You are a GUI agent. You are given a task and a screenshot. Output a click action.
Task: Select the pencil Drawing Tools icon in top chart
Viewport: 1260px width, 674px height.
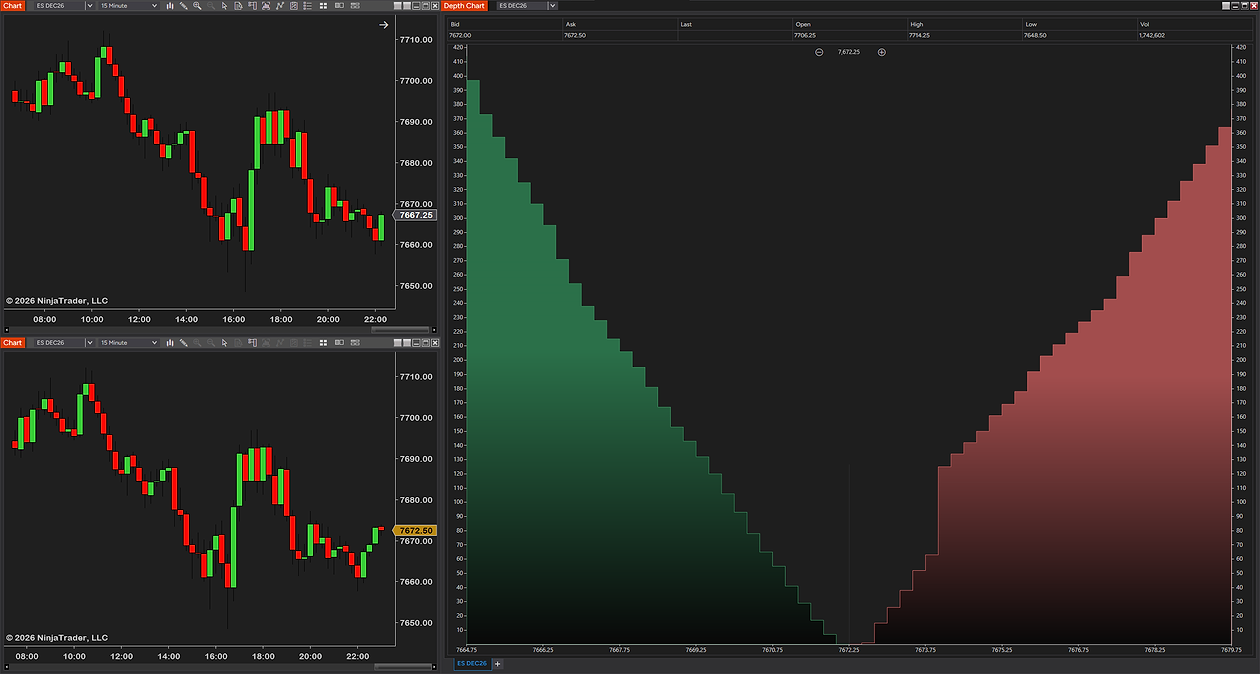click(183, 6)
